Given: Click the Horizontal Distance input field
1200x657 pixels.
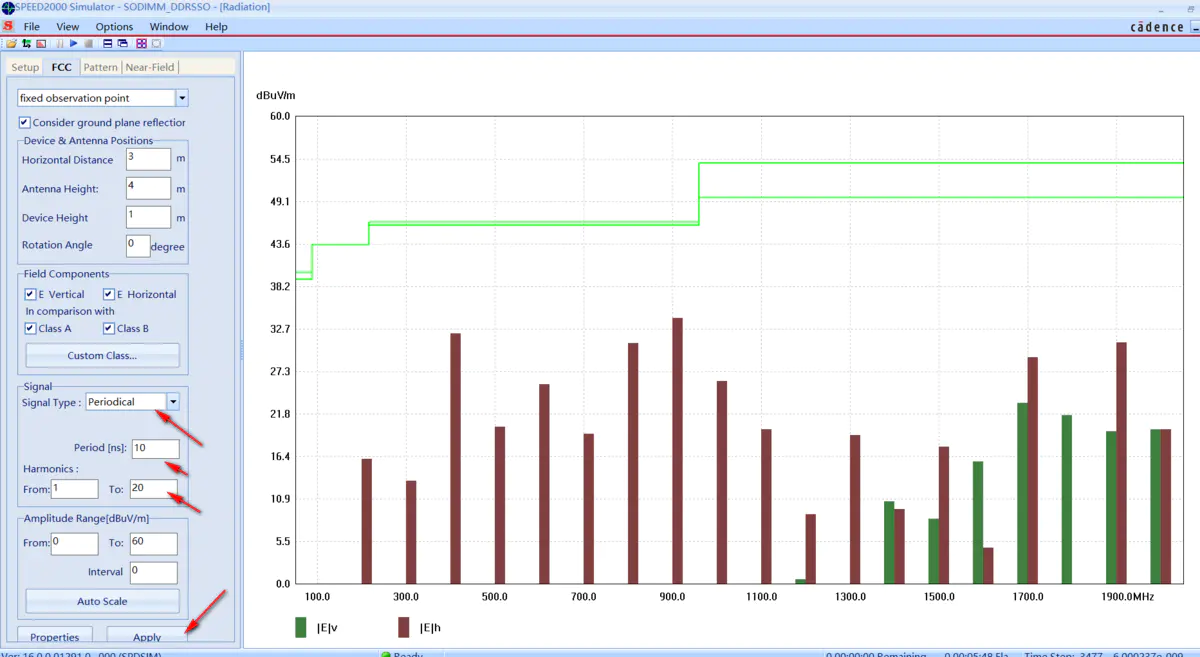Looking at the screenshot, I should point(148,159).
